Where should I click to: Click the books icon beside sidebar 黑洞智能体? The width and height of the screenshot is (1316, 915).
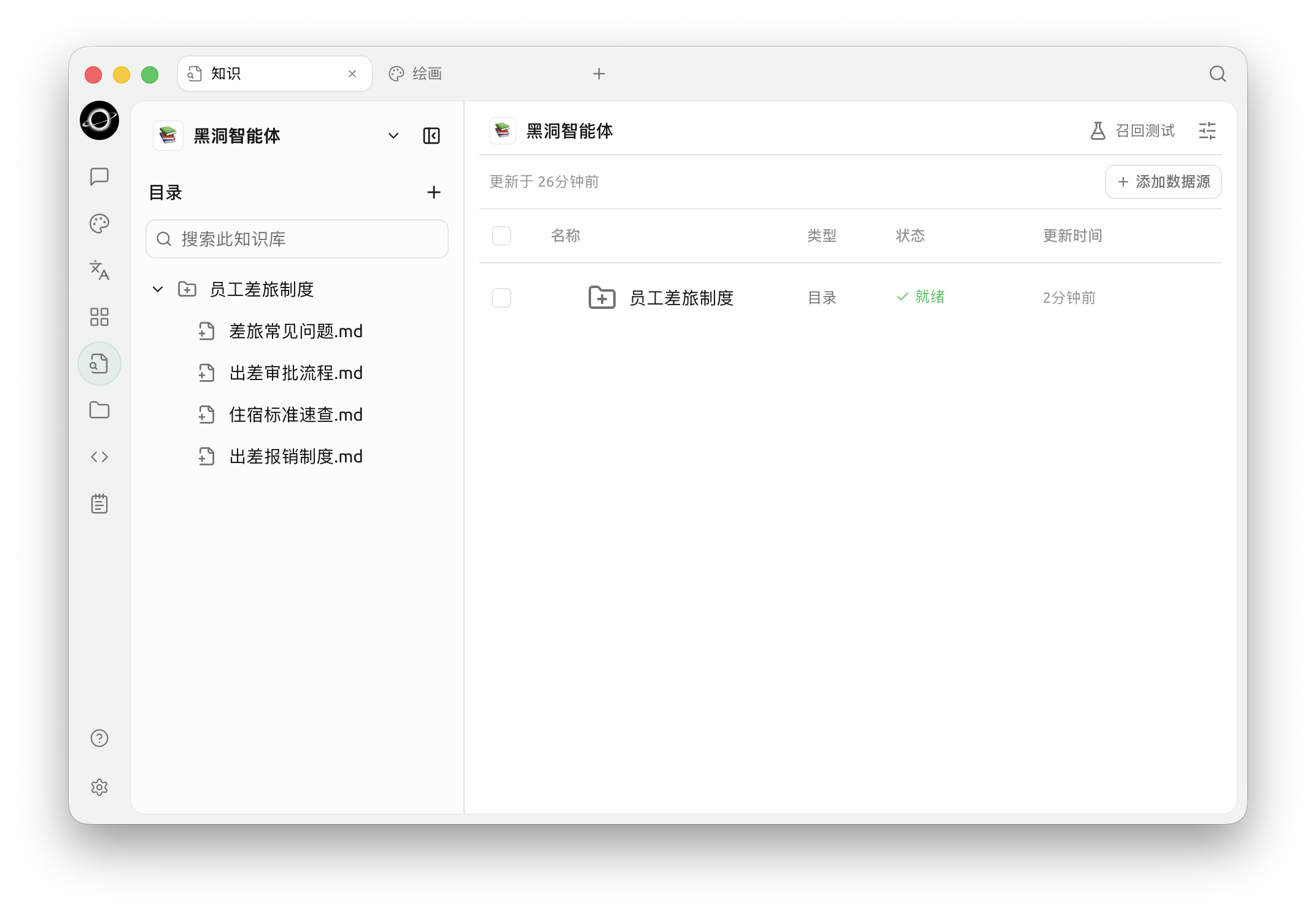(x=168, y=136)
